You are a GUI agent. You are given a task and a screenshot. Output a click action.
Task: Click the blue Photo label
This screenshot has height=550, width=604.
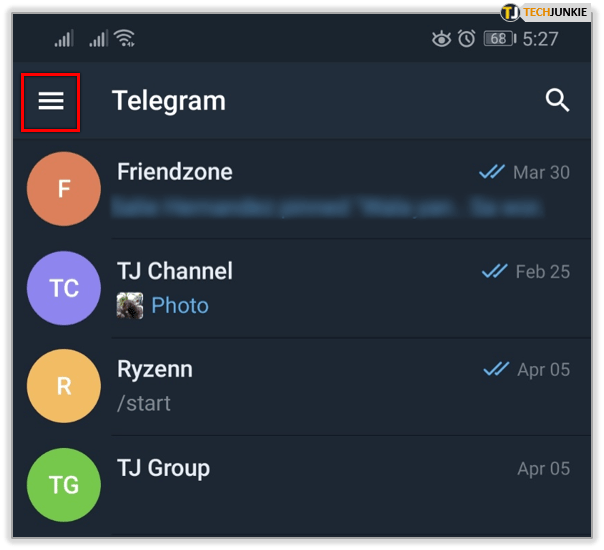point(180,306)
